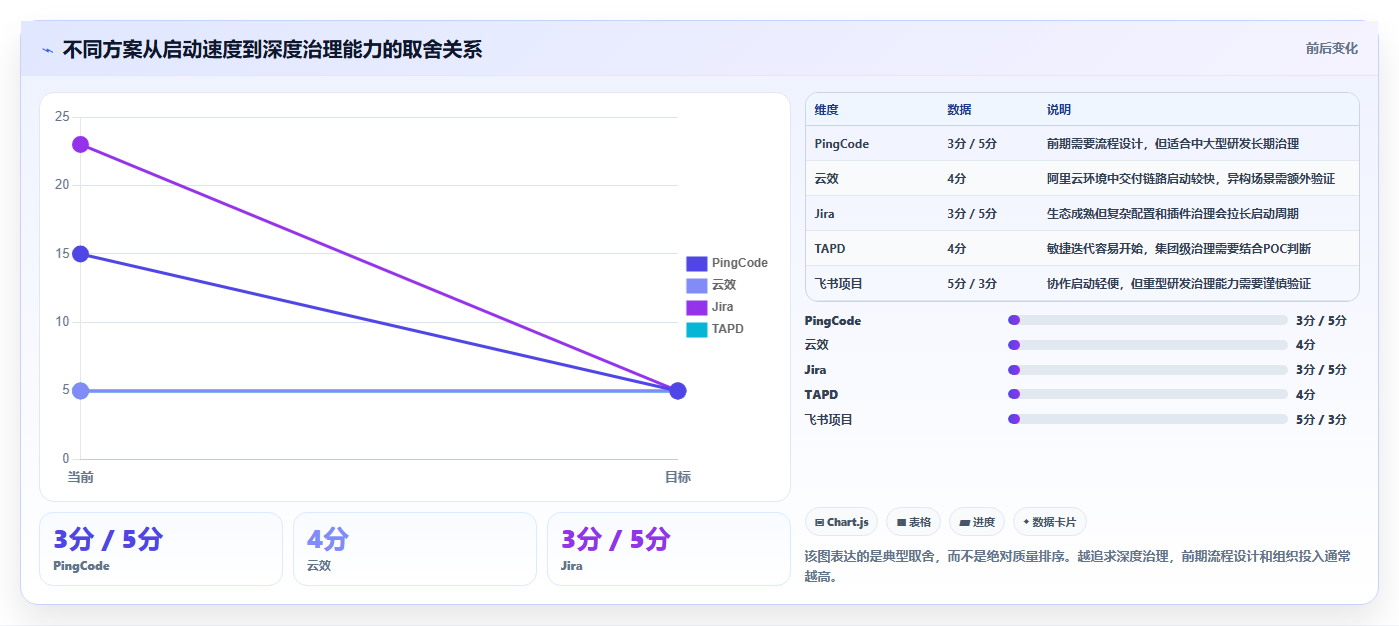This screenshot has height=626, width=1399.
Task: Click the PingCode data point at 15
Action: (81, 254)
